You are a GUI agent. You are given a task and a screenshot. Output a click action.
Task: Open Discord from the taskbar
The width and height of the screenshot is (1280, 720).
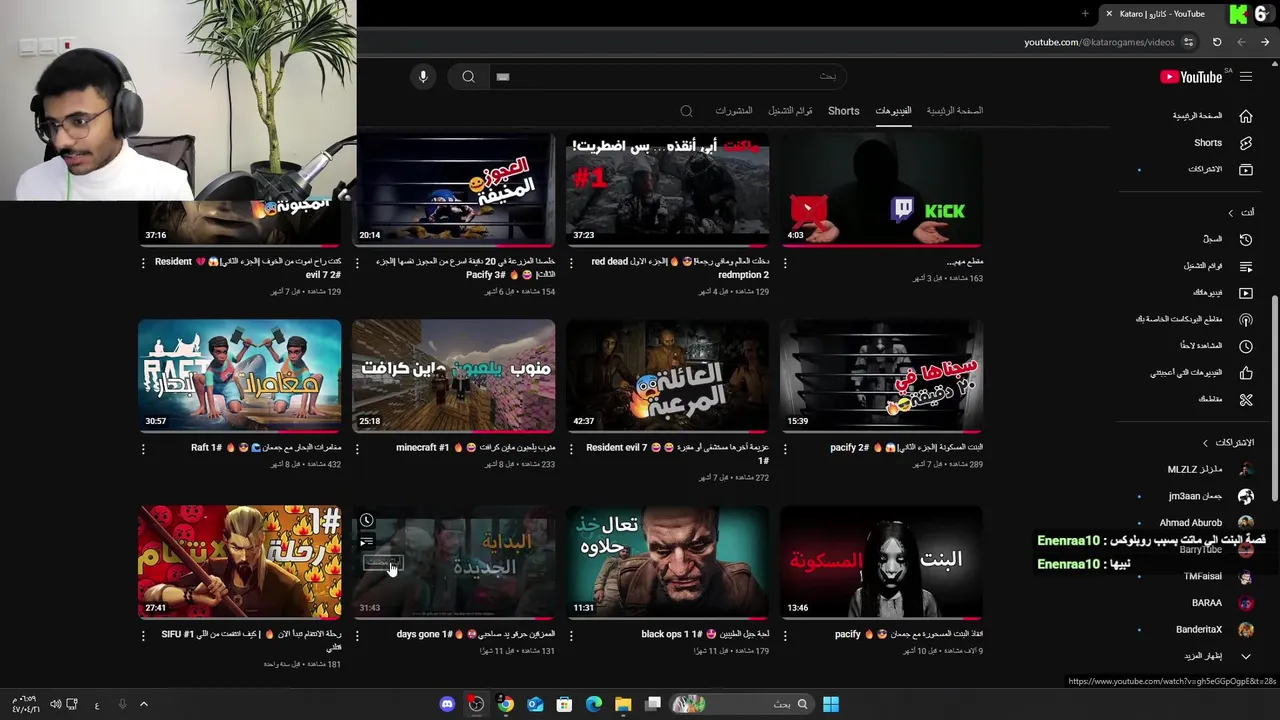click(447, 704)
